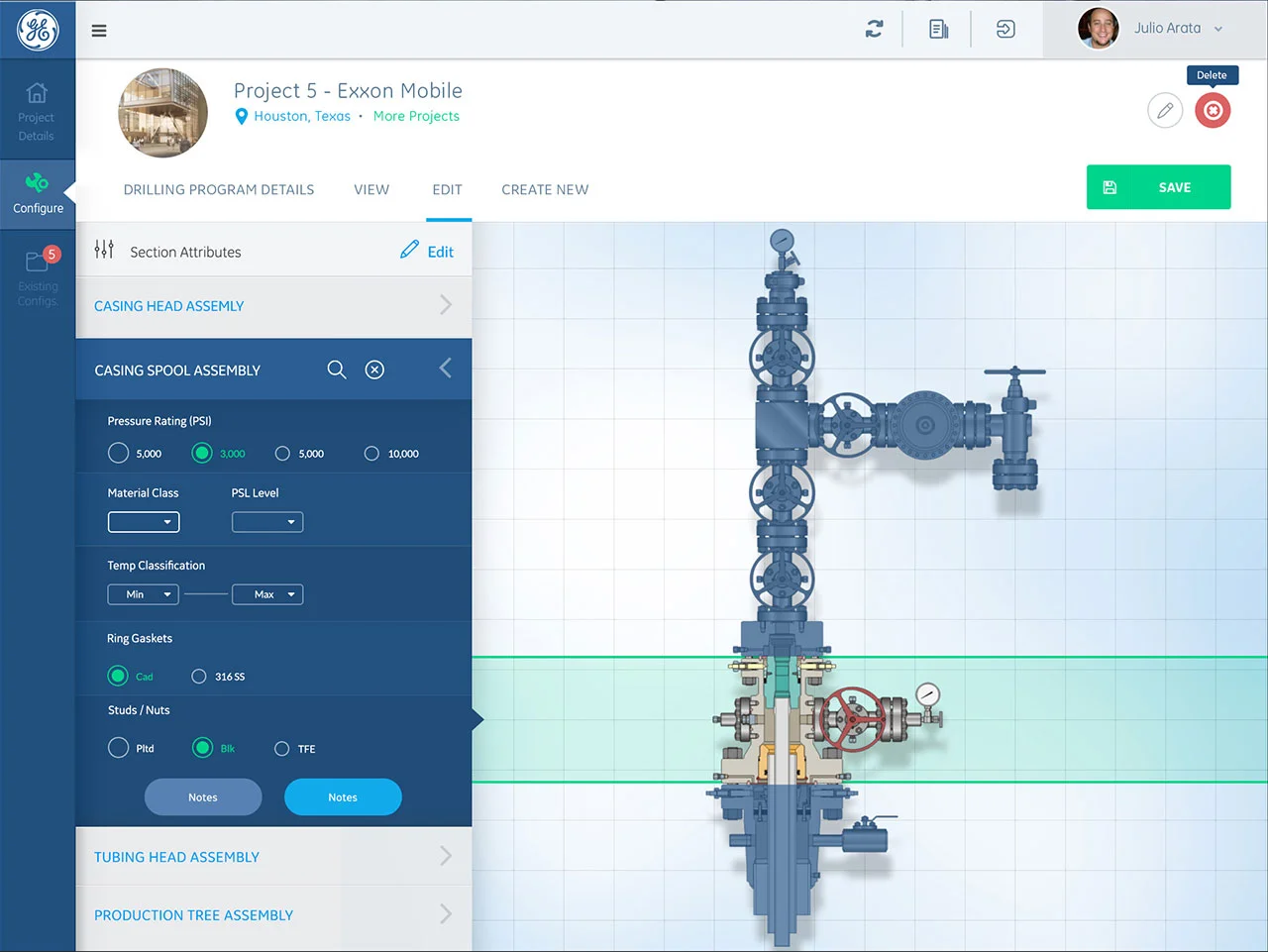Select Pltd studs/nuts option
The image size is (1268, 952).
coord(118,748)
